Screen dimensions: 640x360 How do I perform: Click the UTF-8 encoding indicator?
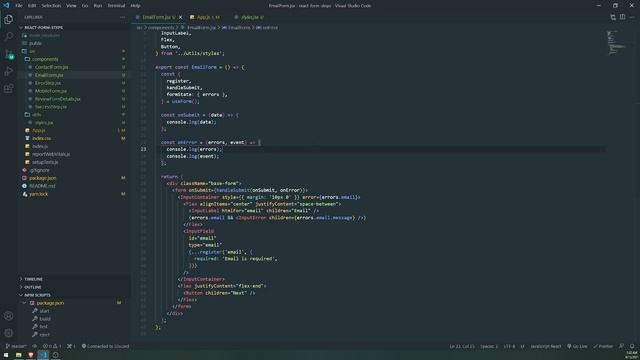click(509, 346)
